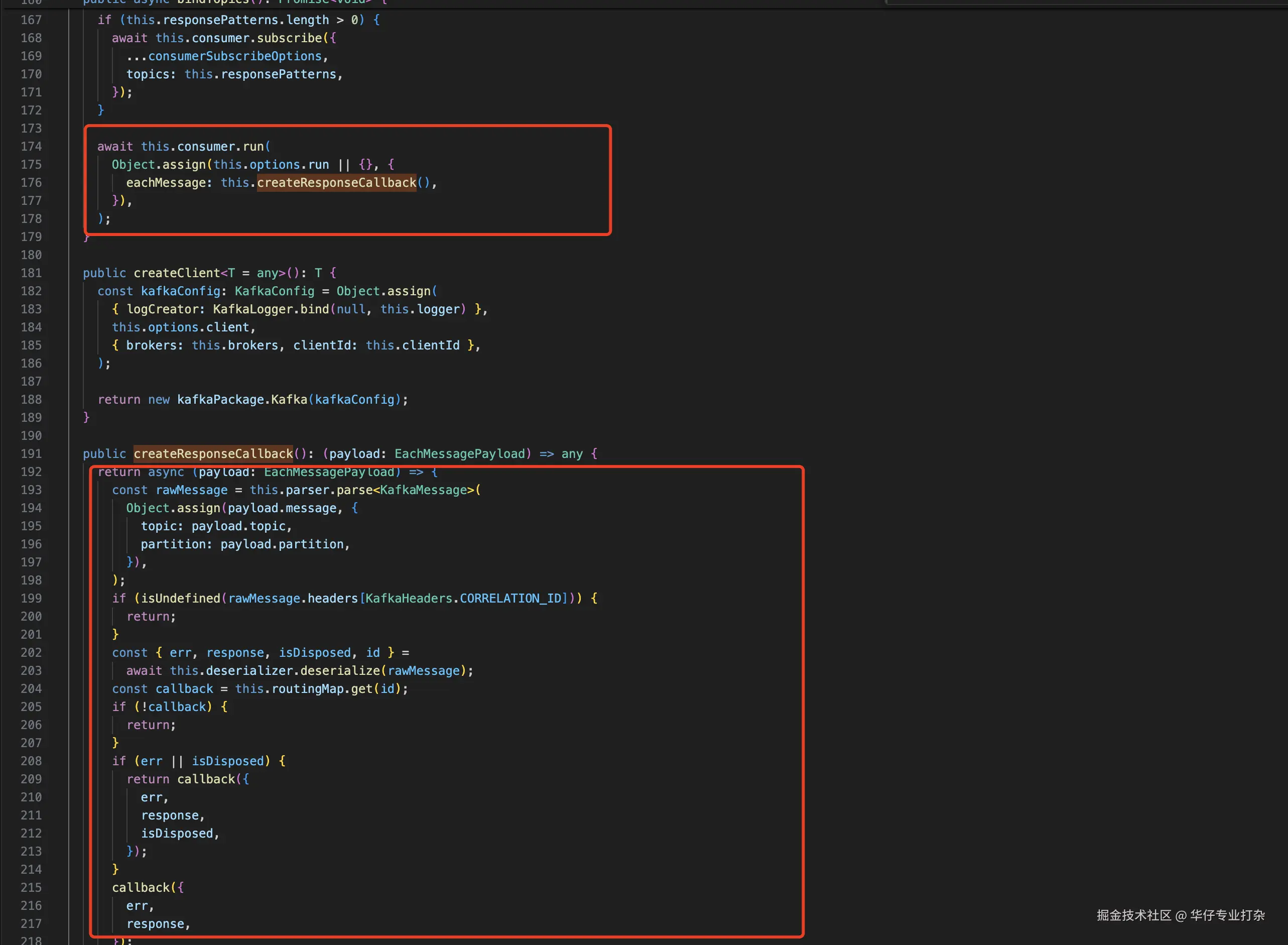Viewport: 1288px width, 945px height.
Task: Click line number 174 in the gutter
Action: click(x=31, y=147)
